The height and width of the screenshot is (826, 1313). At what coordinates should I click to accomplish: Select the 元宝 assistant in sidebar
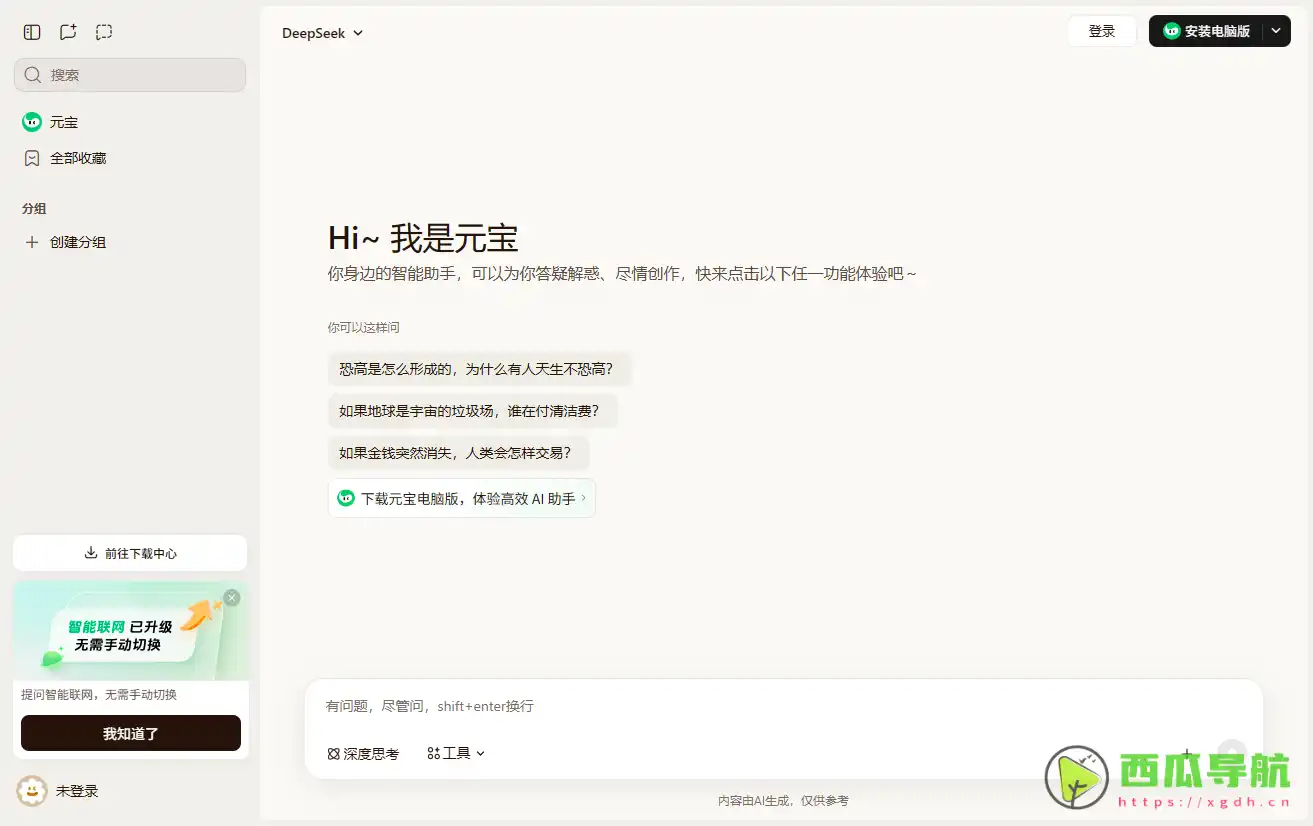(x=63, y=121)
